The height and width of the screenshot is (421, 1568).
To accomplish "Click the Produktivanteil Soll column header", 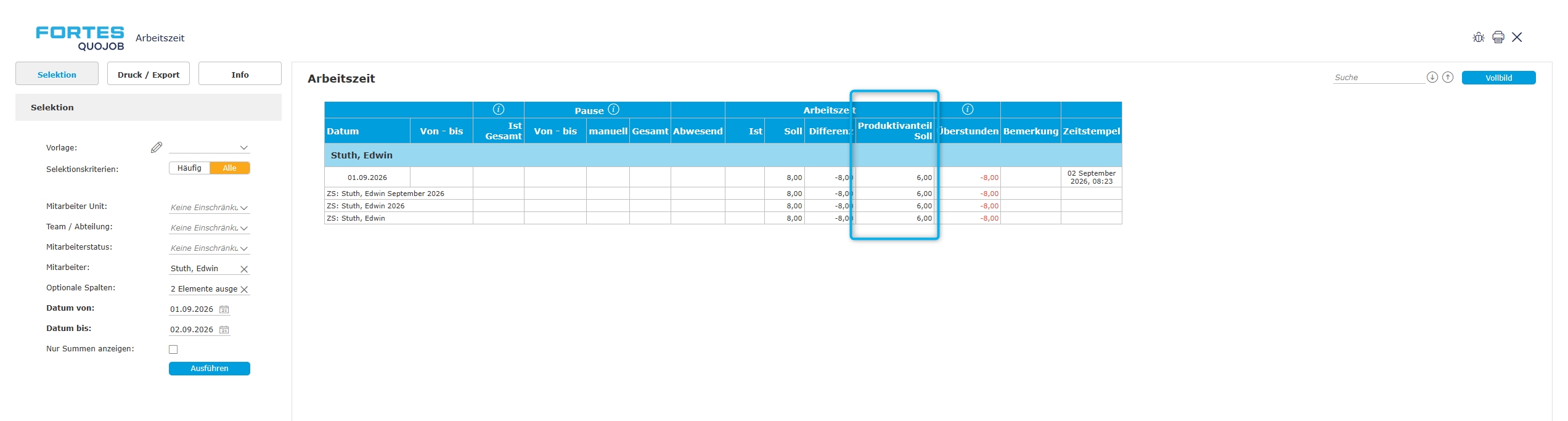I will pyautogui.click(x=895, y=131).
